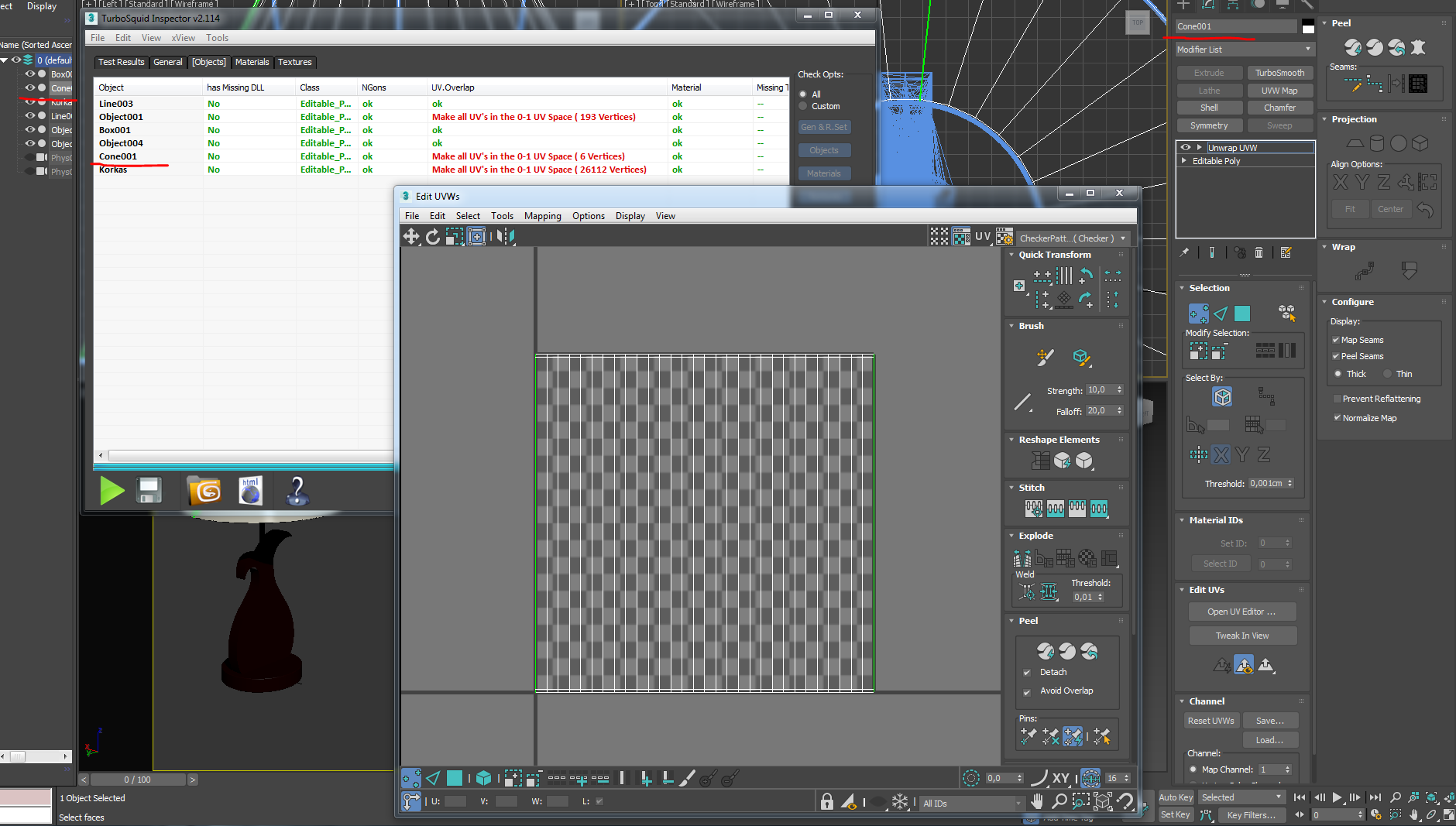Image resolution: width=1456 pixels, height=826 pixels.
Task: Click the Lock selection padlock icon
Action: (826, 802)
